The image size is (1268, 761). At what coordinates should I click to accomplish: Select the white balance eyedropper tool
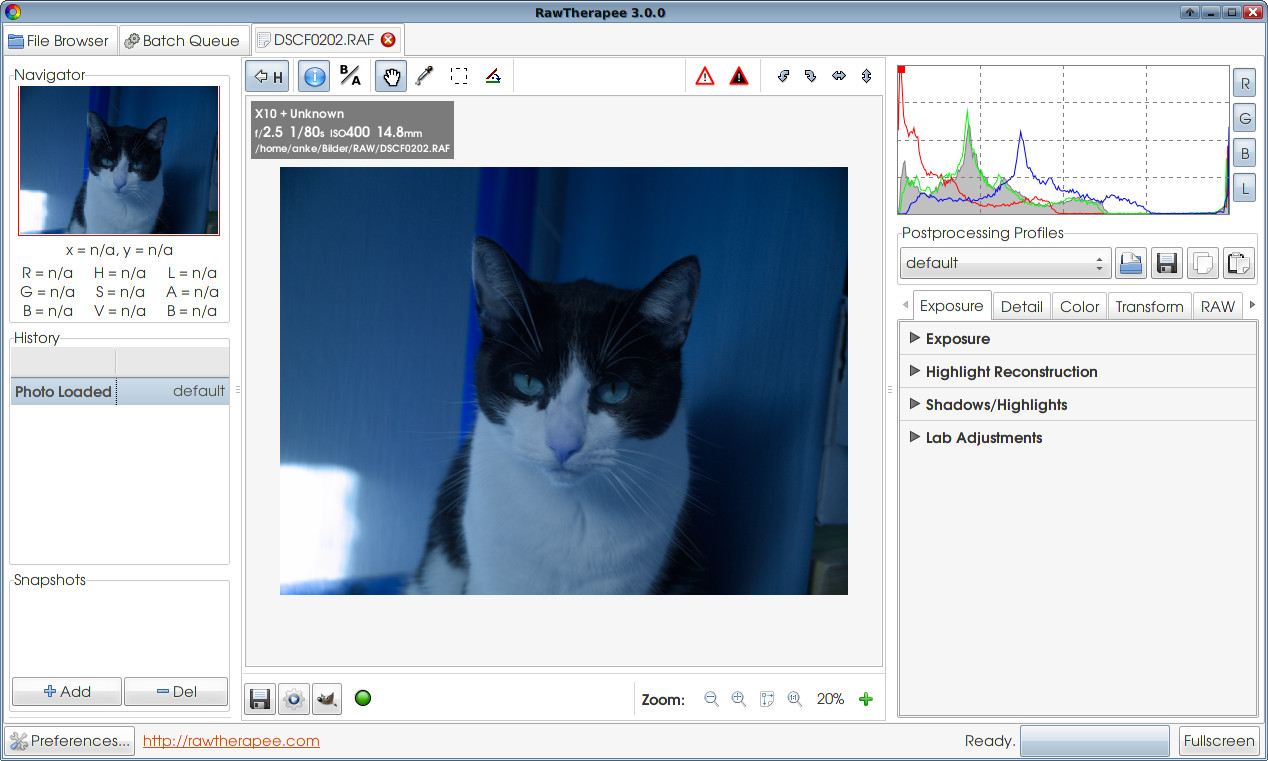(x=424, y=76)
